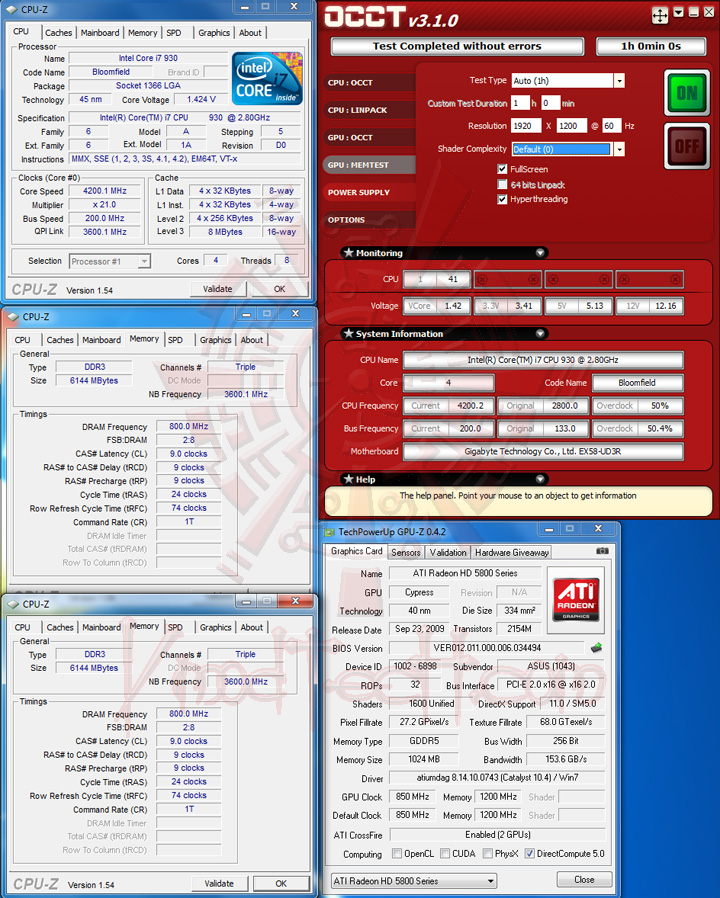The height and width of the screenshot is (898, 720).
Task: Select GPU : MEMTEST in OCCT
Action: [369, 165]
